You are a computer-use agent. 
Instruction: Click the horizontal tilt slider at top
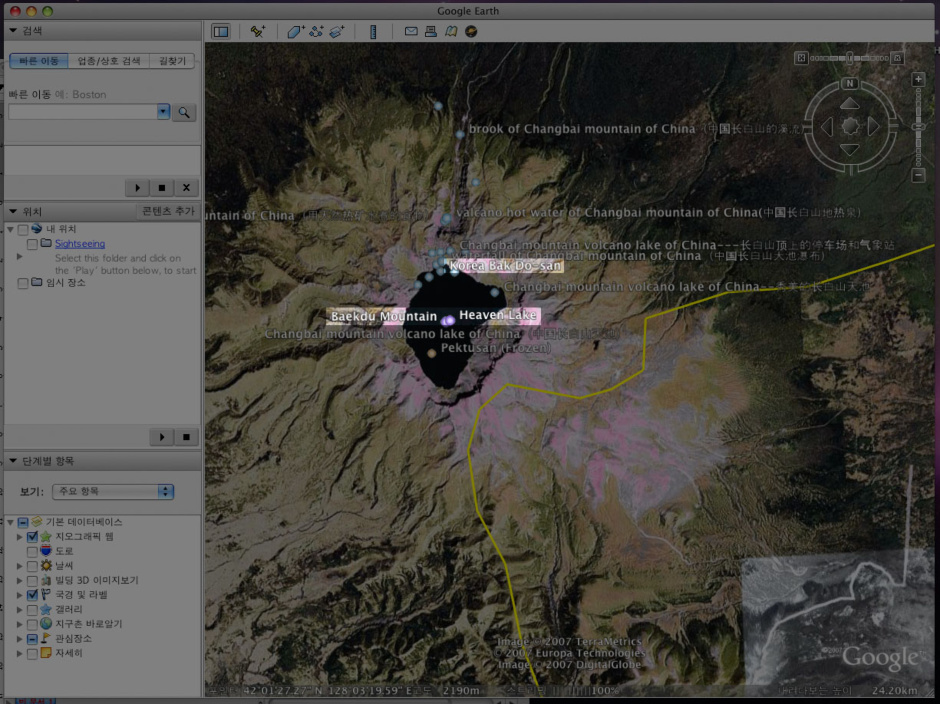pos(849,58)
